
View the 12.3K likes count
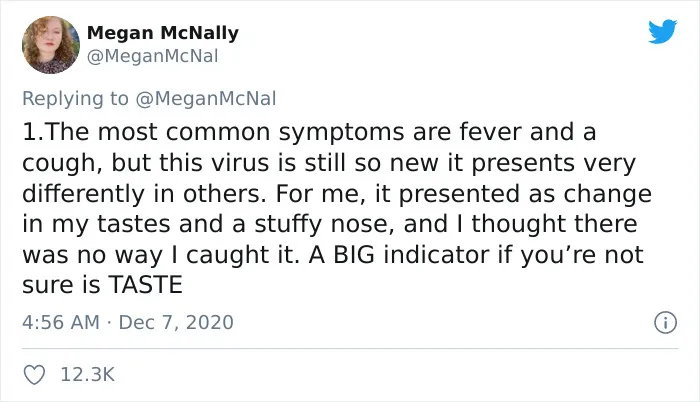(x=88, y=375)
